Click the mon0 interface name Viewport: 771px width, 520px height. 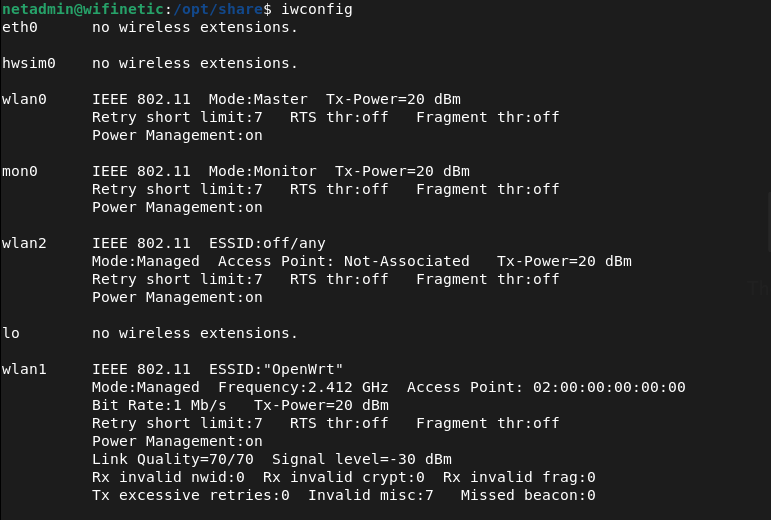point(20,171)
